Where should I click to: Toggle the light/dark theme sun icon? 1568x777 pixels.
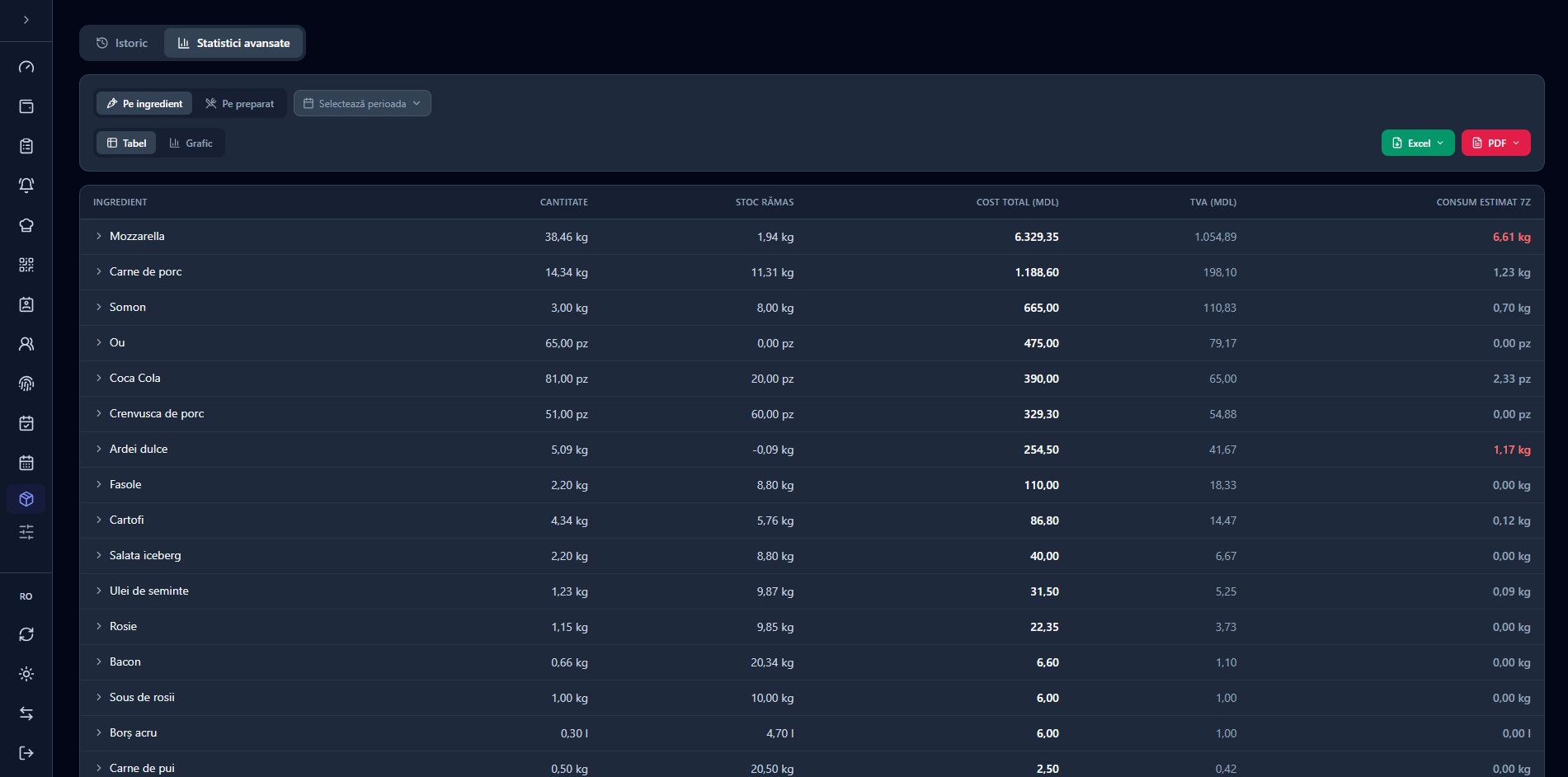point(26,674)
